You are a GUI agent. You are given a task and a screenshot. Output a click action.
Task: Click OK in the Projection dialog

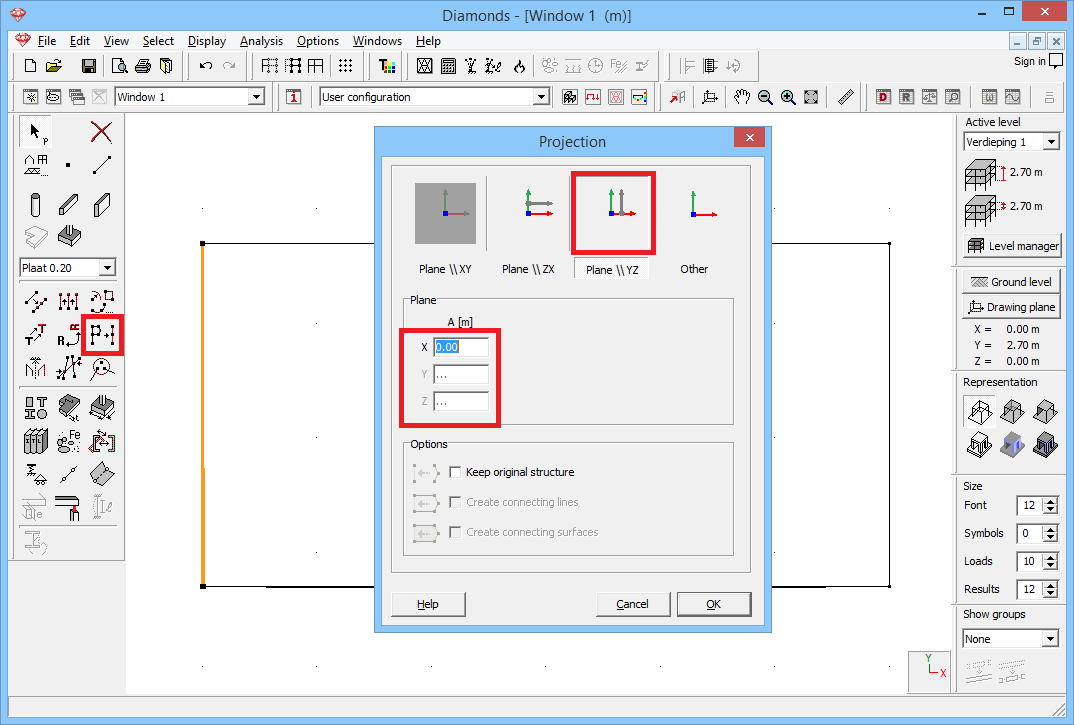(714, 604)
